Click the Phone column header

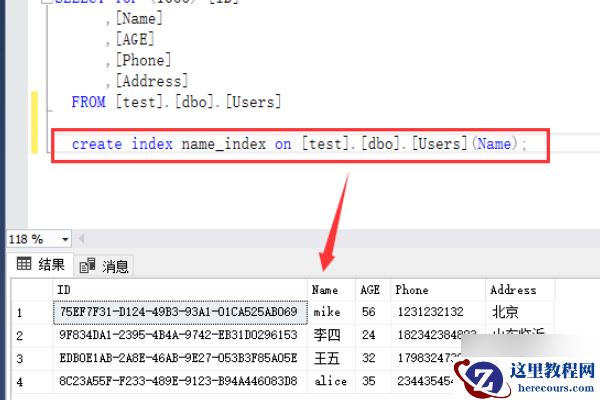438,290
